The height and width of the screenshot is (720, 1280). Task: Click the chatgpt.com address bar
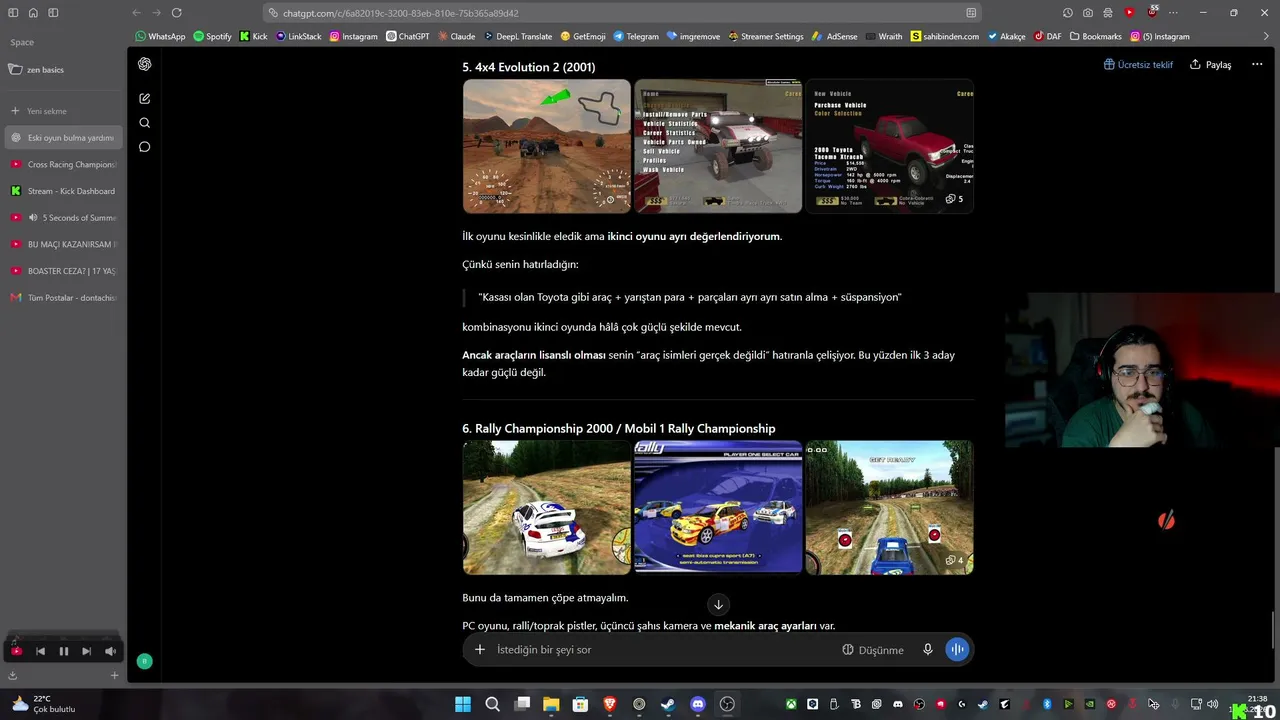[622, 13]
